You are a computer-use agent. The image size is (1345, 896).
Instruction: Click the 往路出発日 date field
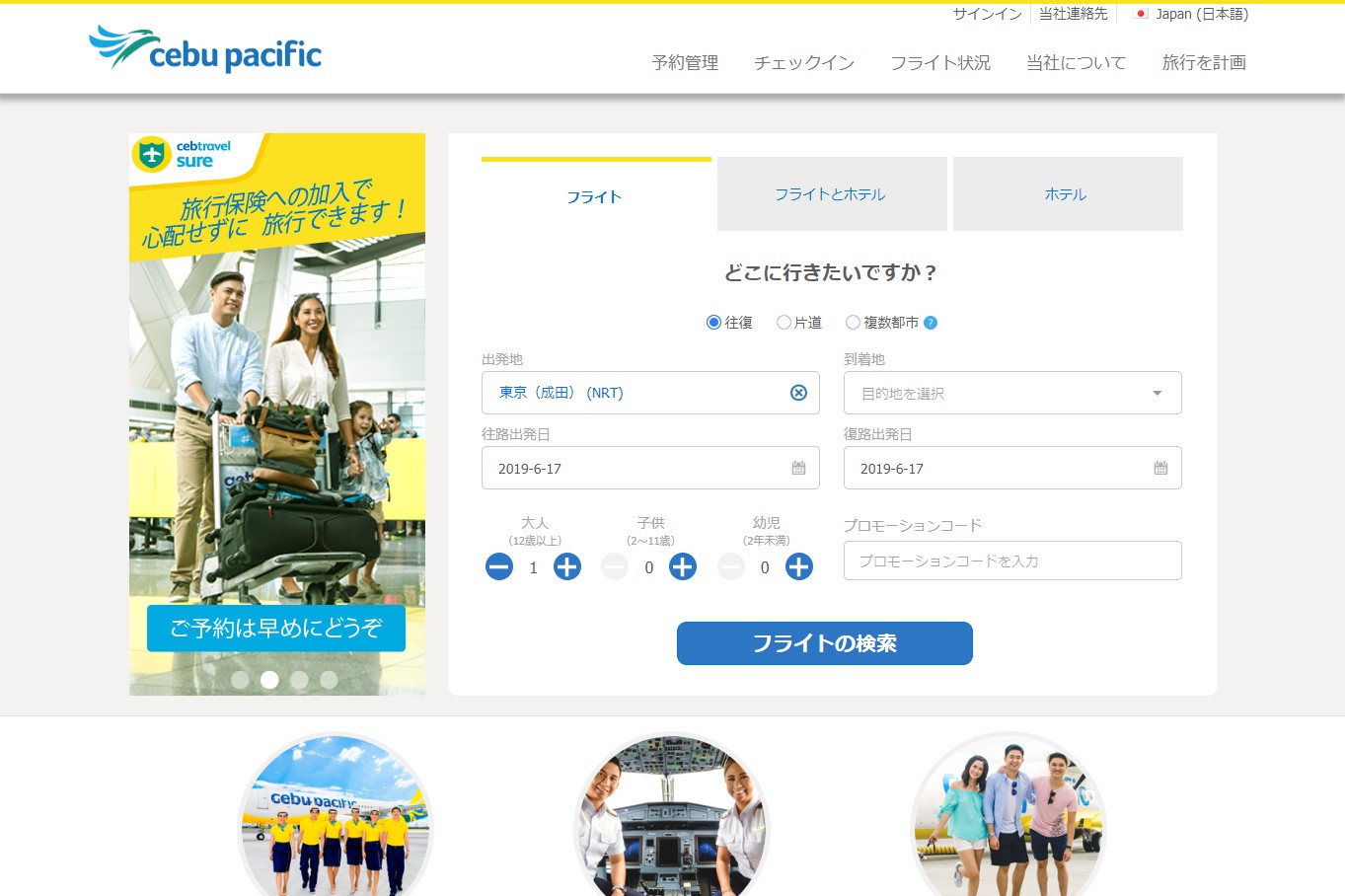[650, 468]
